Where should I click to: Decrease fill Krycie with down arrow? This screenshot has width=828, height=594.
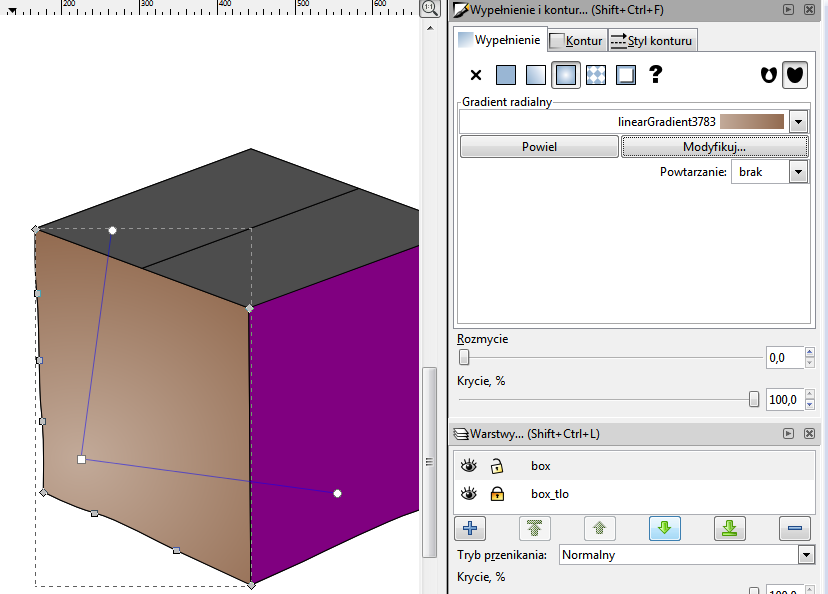(810, 405)
